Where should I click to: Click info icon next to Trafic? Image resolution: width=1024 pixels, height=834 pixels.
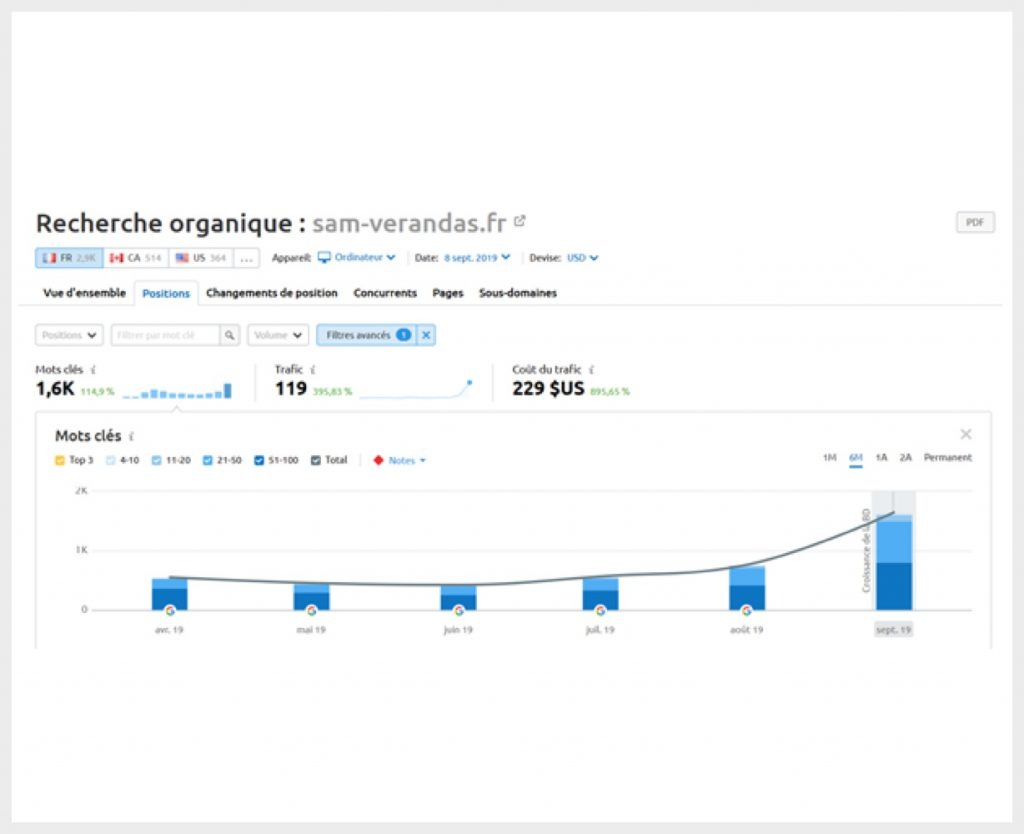point(313,370)
